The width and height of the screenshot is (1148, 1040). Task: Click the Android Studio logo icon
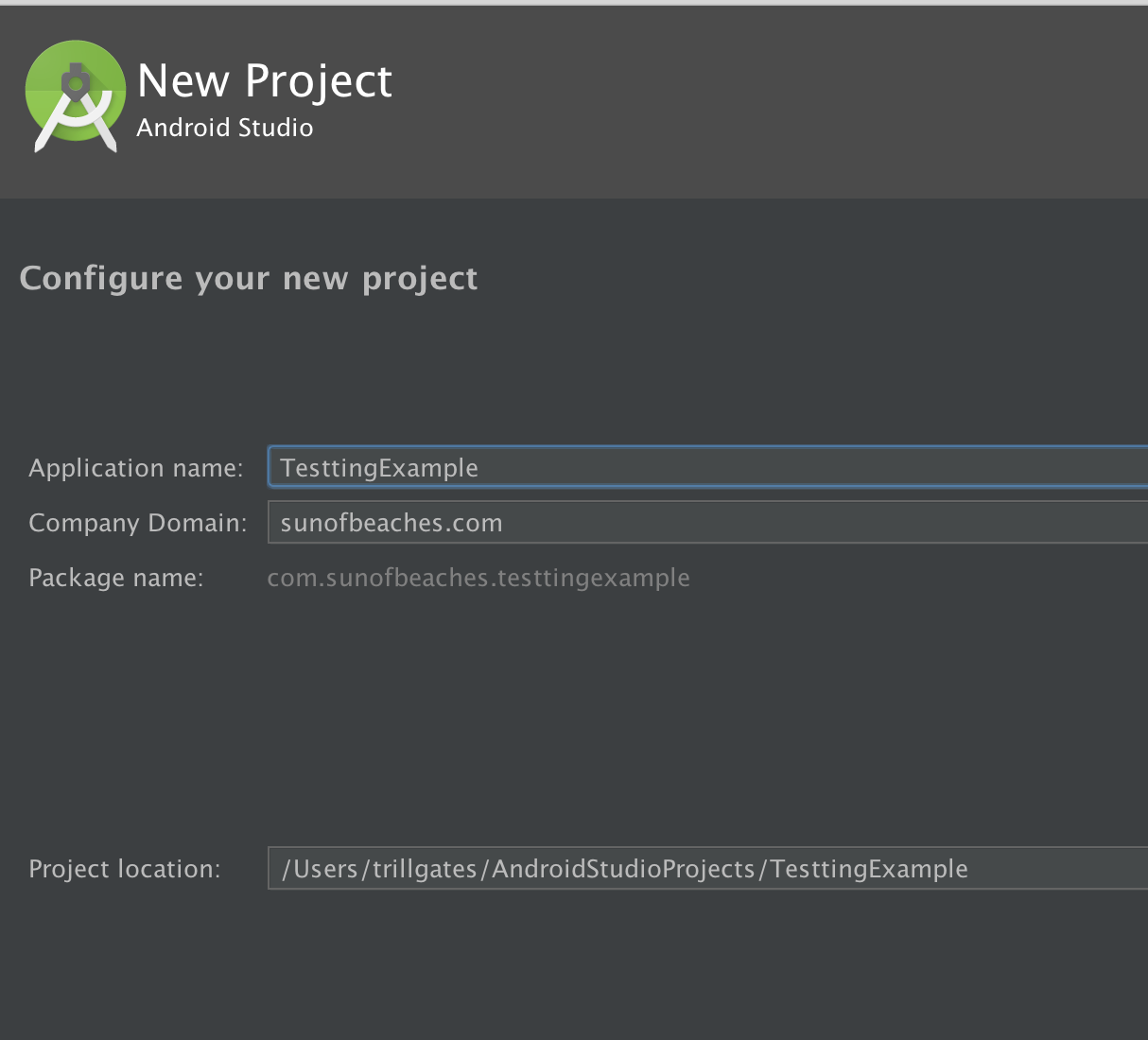pyautogui.click(x=75, y=95)
